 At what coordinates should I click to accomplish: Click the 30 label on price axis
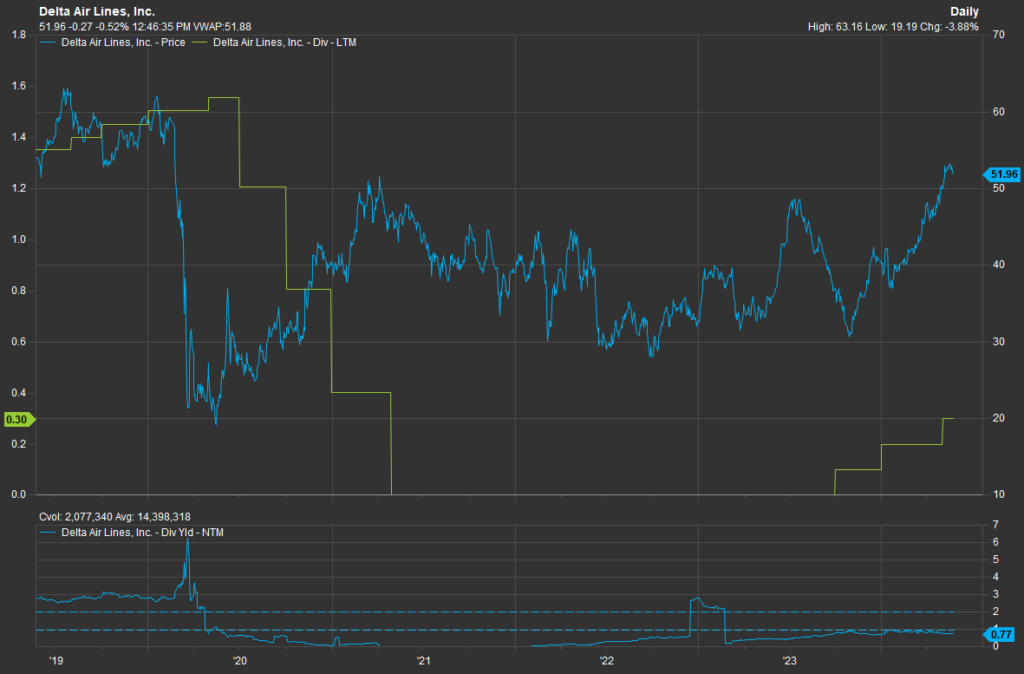999,342
